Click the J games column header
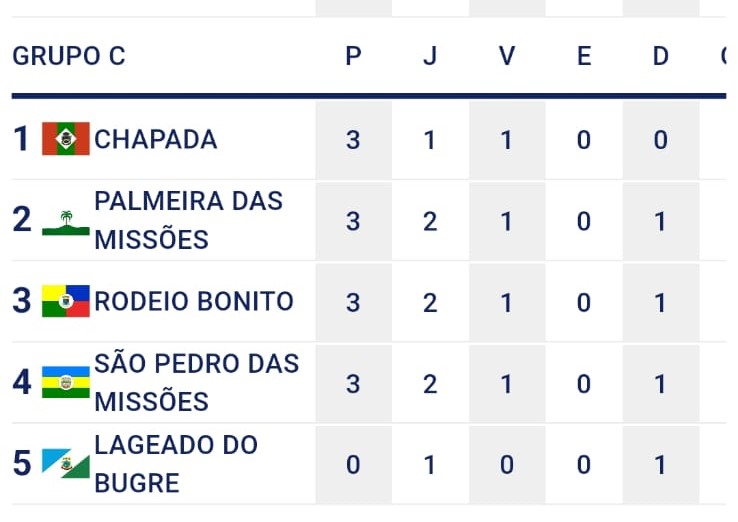The height and width of the screenshot is (522, 738). (x=430, y=56)
